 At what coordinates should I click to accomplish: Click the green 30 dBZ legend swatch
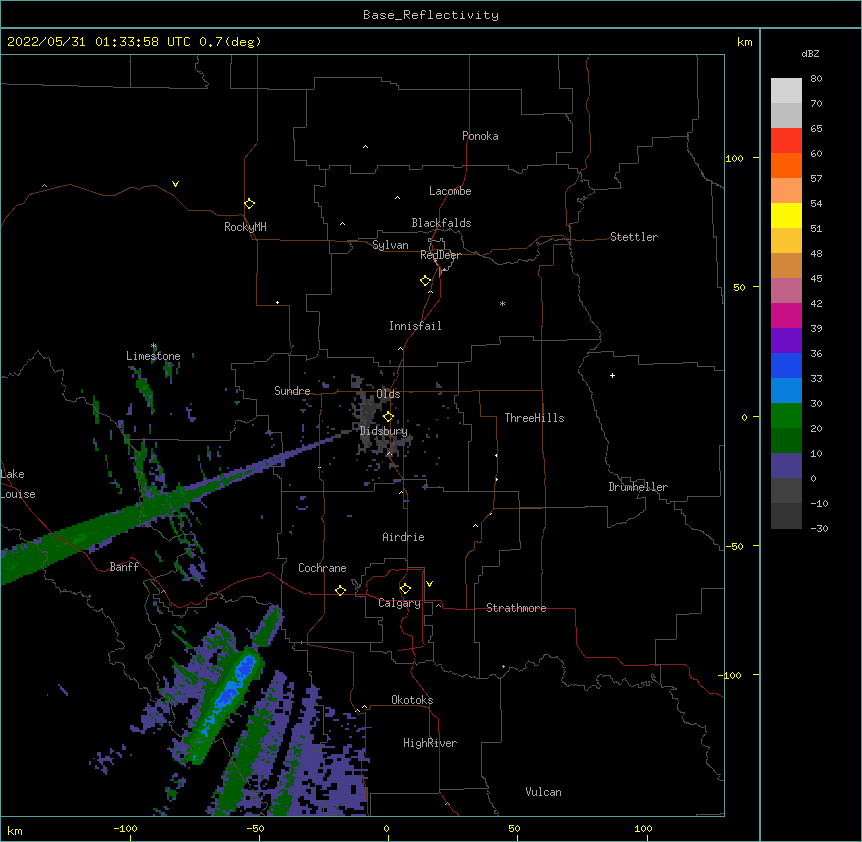(x=786, y=416)
